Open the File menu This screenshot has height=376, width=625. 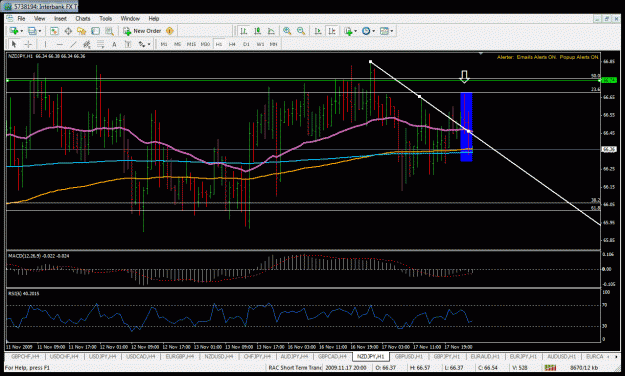click(x=21, y=18)
